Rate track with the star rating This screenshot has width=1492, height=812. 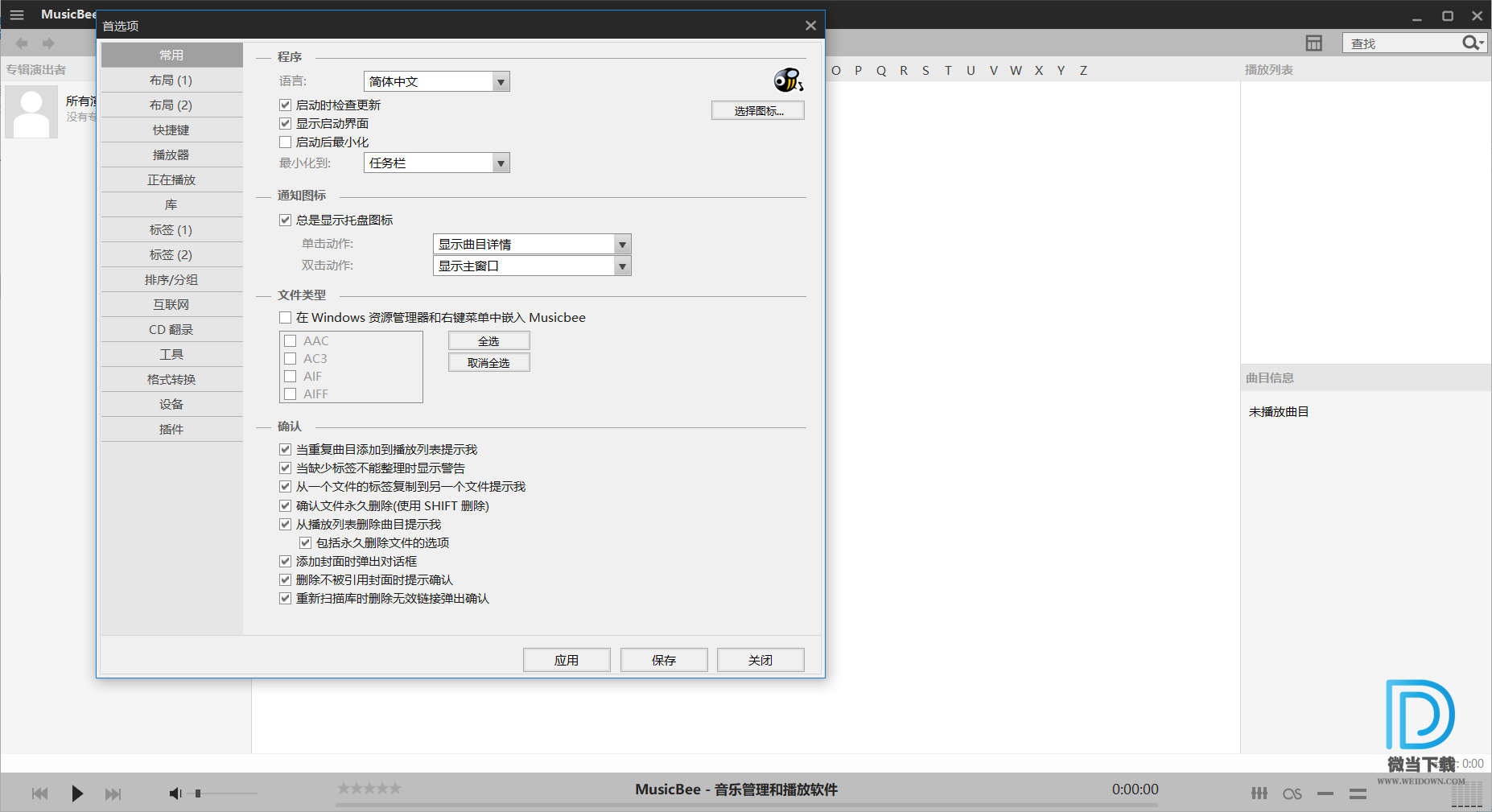pos(369,788)
